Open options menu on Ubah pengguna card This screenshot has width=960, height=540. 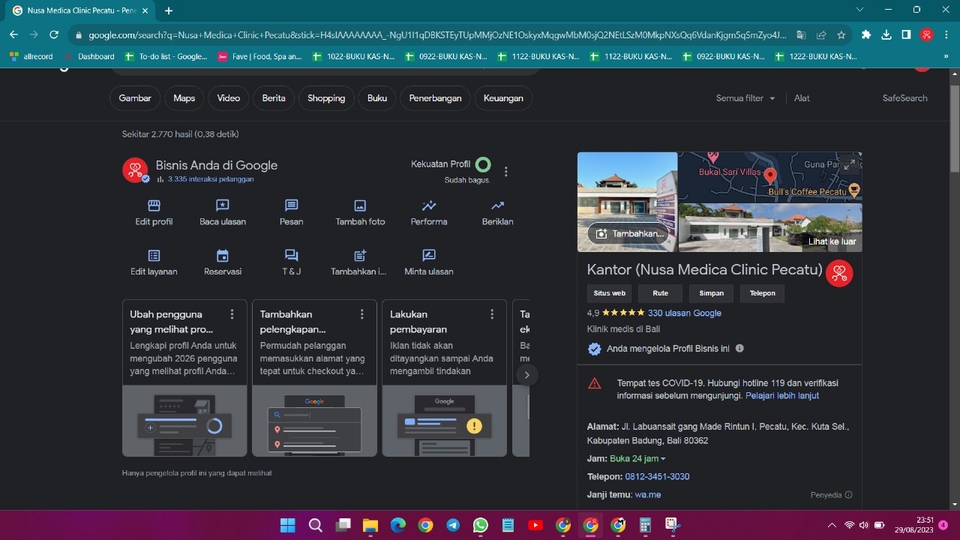[x=232, y=314]
